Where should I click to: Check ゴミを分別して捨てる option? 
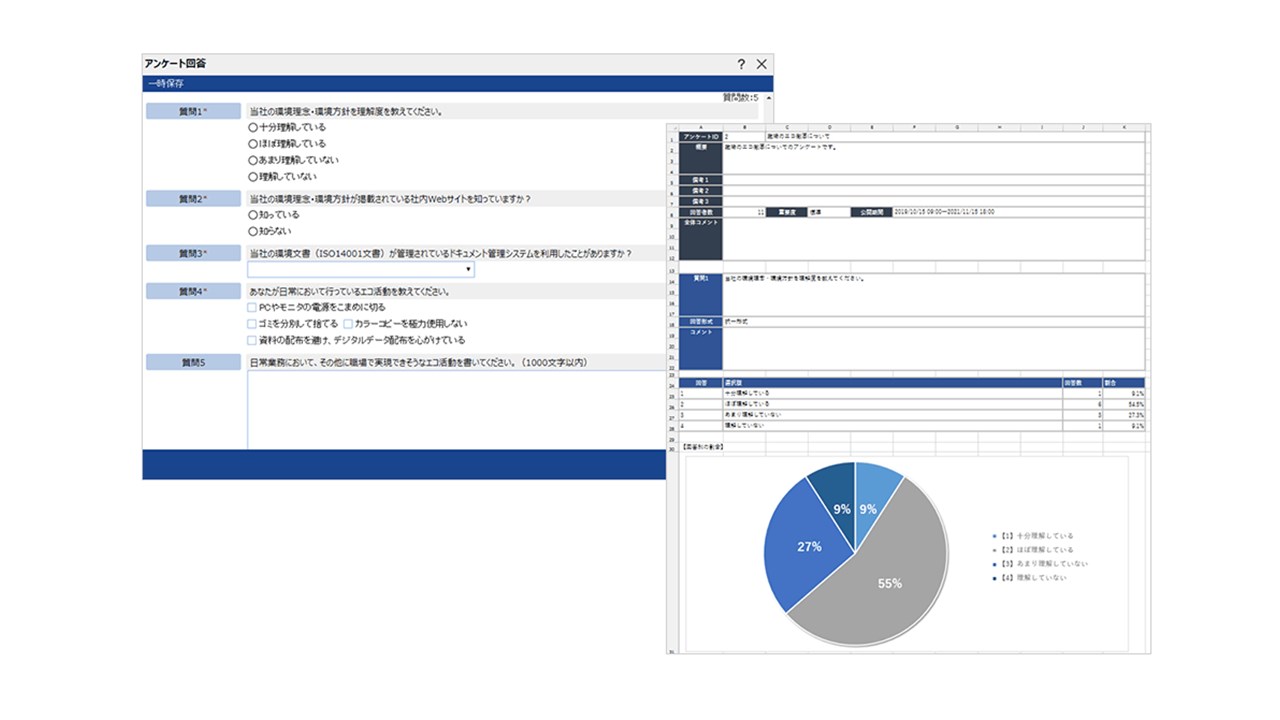point(252,324)
